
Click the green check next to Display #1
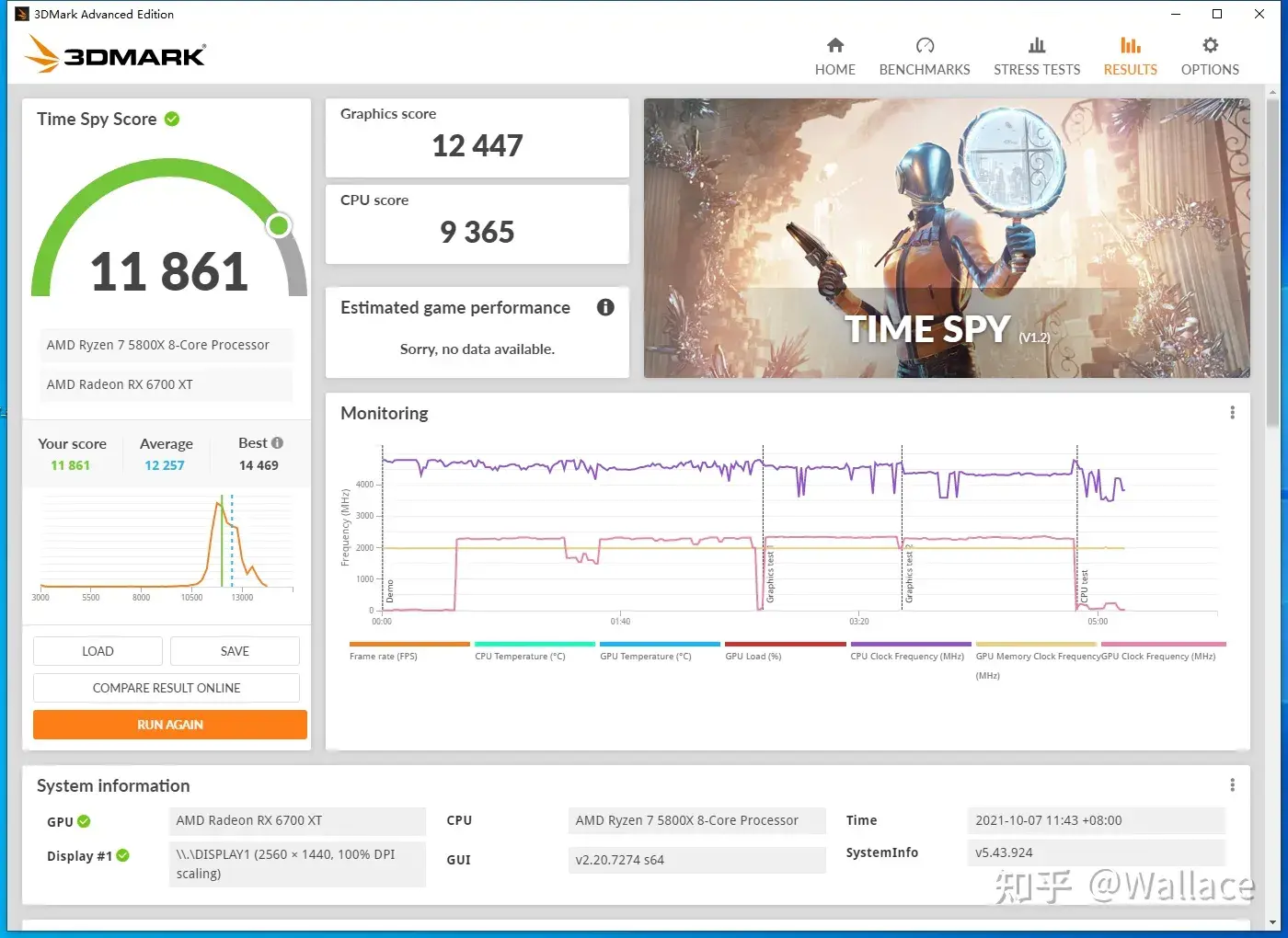(122, 855)
